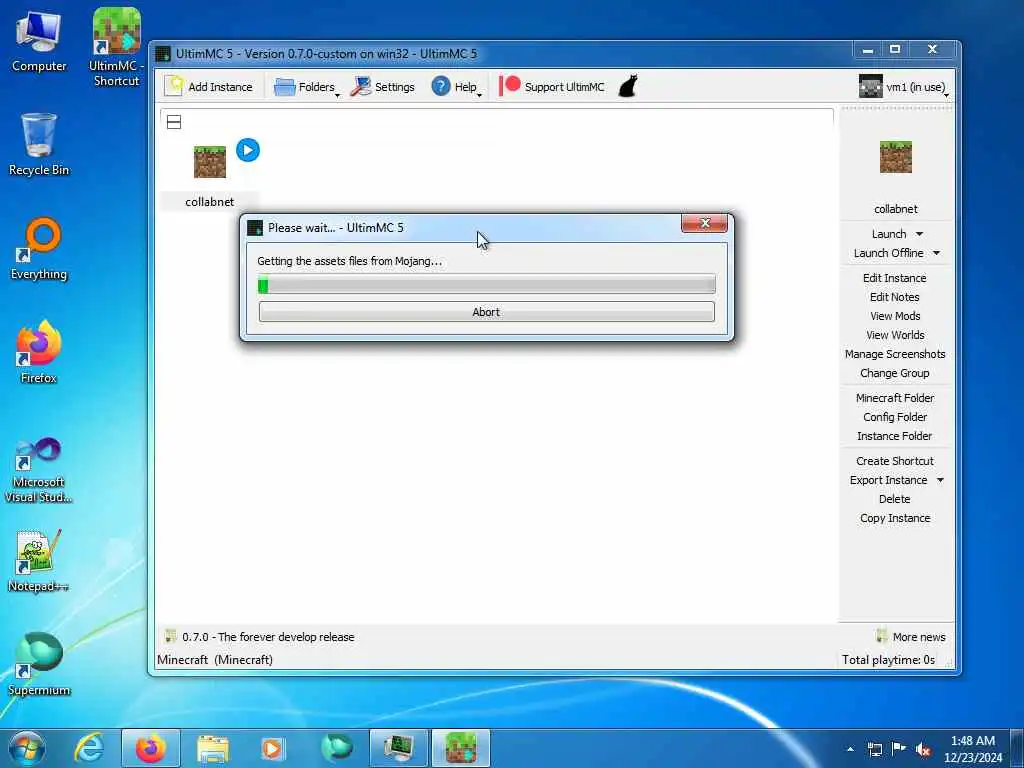The height and width of the screenshot is (768, 1024).
Task: Open Edit Notes
Action: (895, 296)
